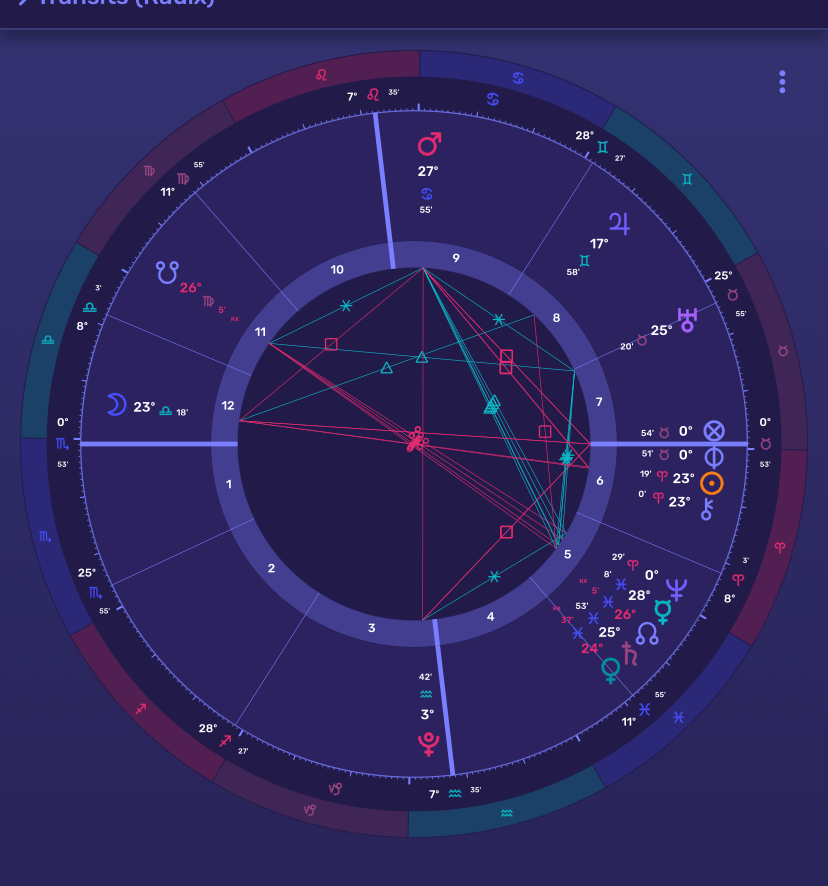Select the Aries sign on outer ring
Image resolution: width=828 pixels, height=886 pixels.
point(780,547)
